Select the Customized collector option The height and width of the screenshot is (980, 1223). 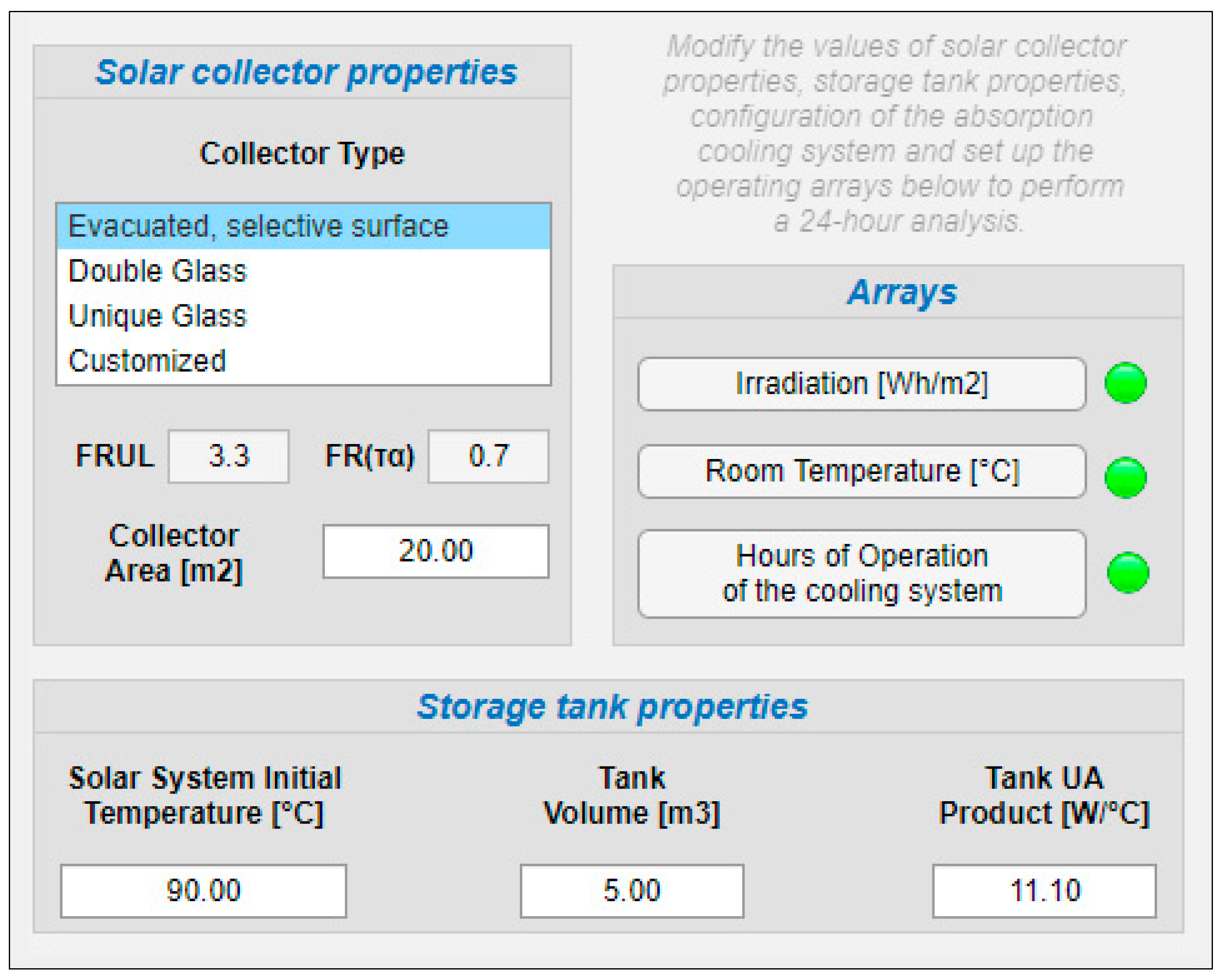pyautogui.click(x=304, y=360)
